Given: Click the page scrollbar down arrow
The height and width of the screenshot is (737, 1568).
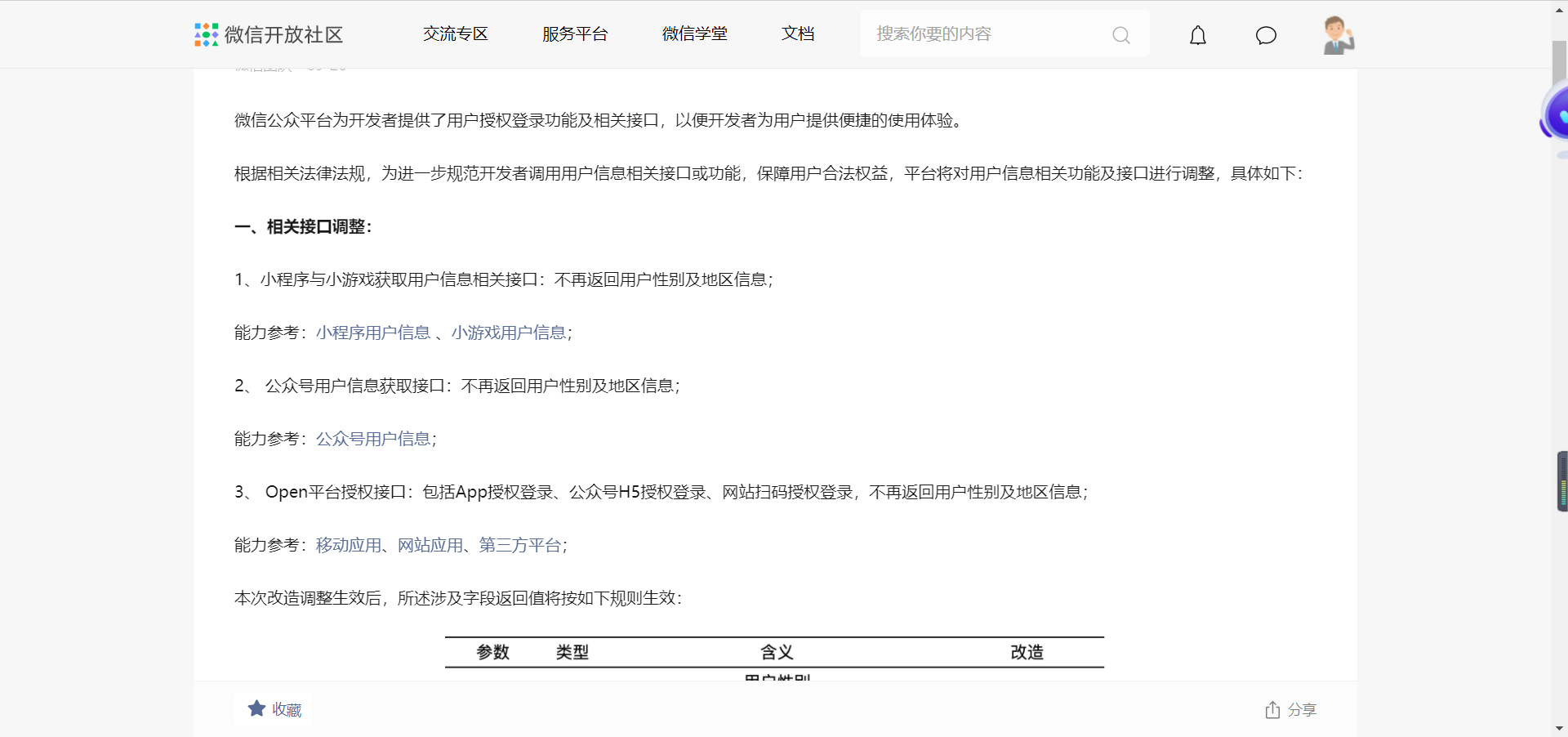Looking at the screenshot, I should [1559, 728].
